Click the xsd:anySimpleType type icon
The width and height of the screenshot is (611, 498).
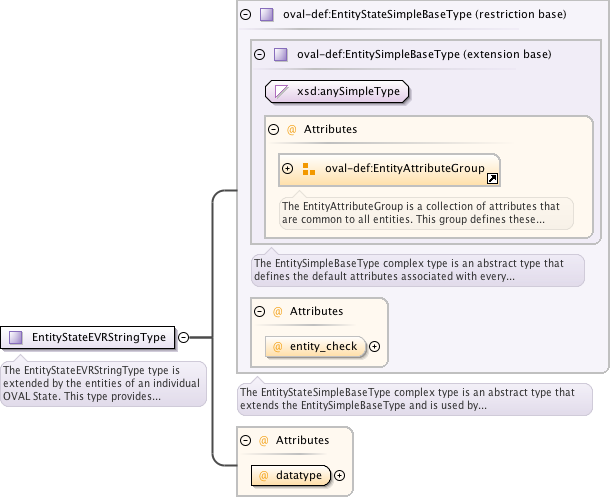282,92
